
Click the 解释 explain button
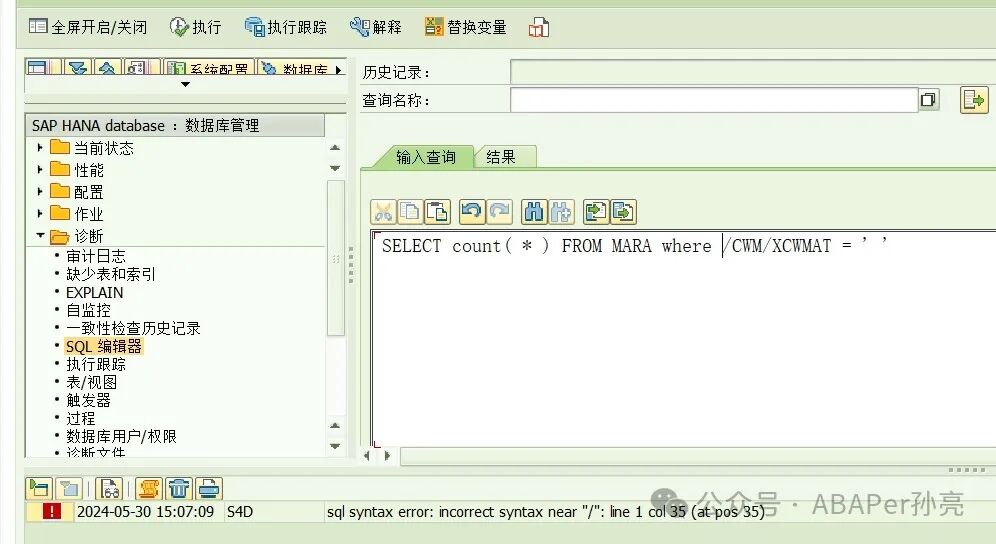(x=376, y=27)
